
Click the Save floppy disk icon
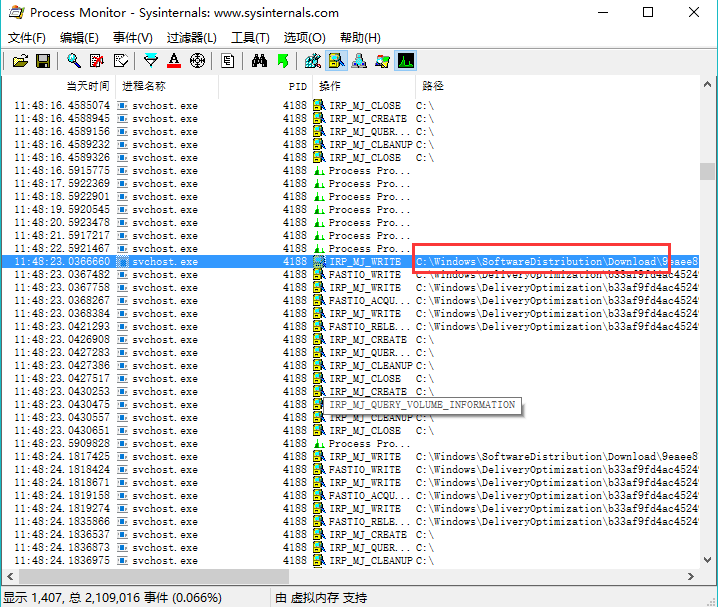[43, 61]
